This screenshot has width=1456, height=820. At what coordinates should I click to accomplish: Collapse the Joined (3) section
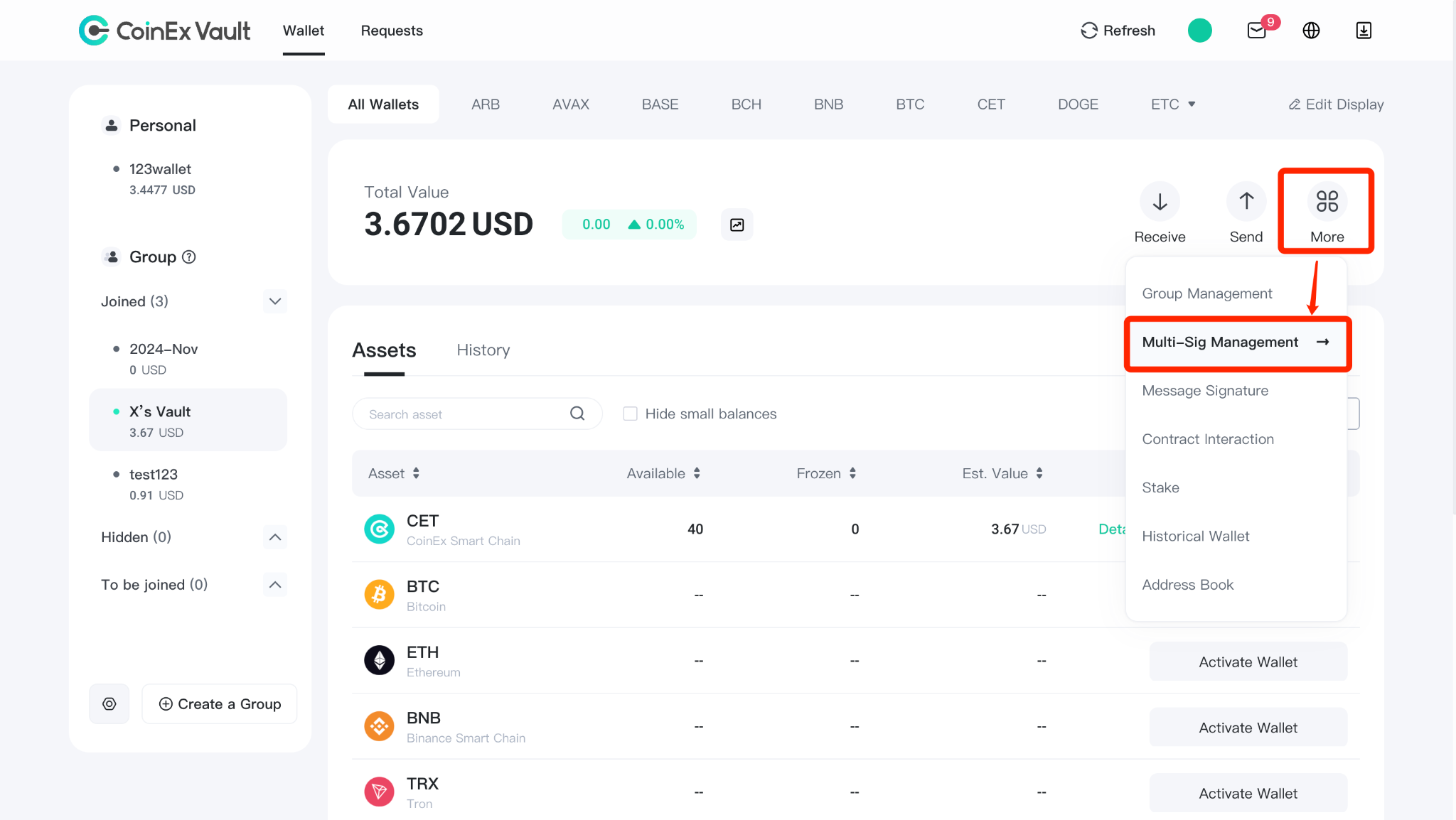click(x=275, y=301)
